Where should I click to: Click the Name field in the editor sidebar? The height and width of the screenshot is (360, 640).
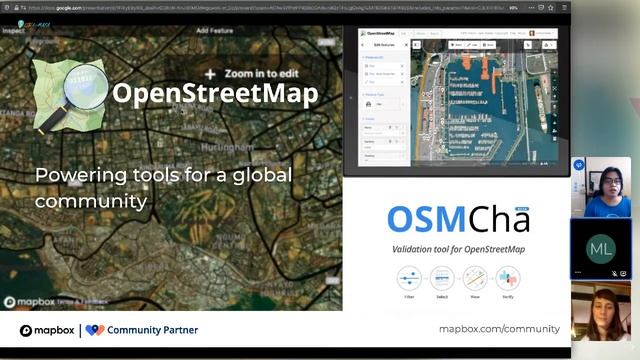[383, 133]
